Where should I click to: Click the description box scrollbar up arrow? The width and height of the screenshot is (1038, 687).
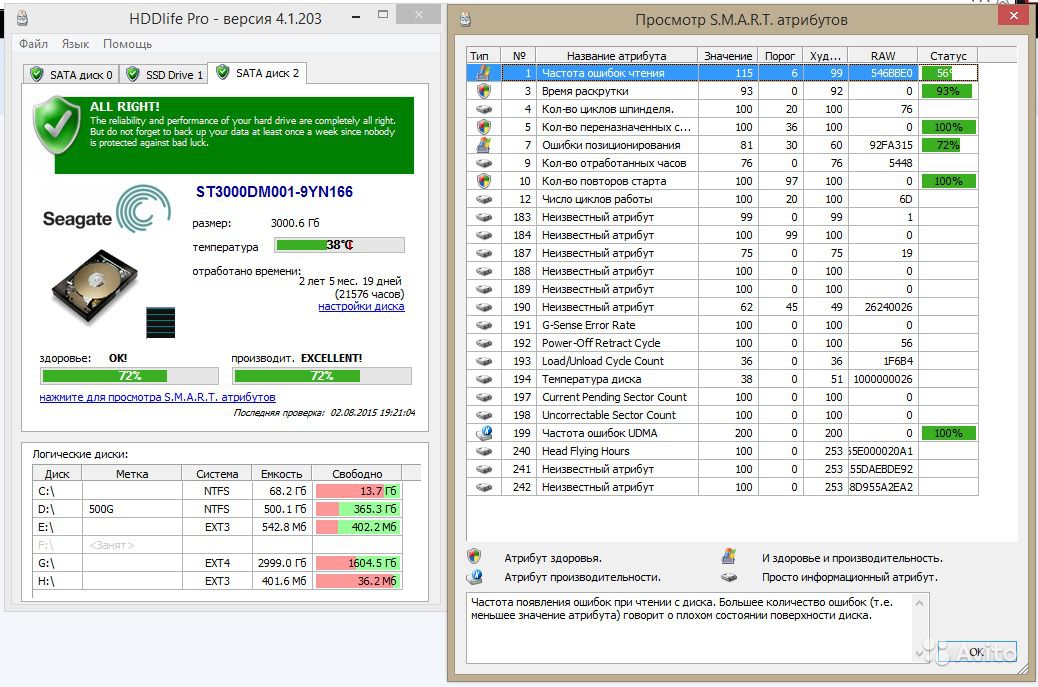[x=919, y=603]
